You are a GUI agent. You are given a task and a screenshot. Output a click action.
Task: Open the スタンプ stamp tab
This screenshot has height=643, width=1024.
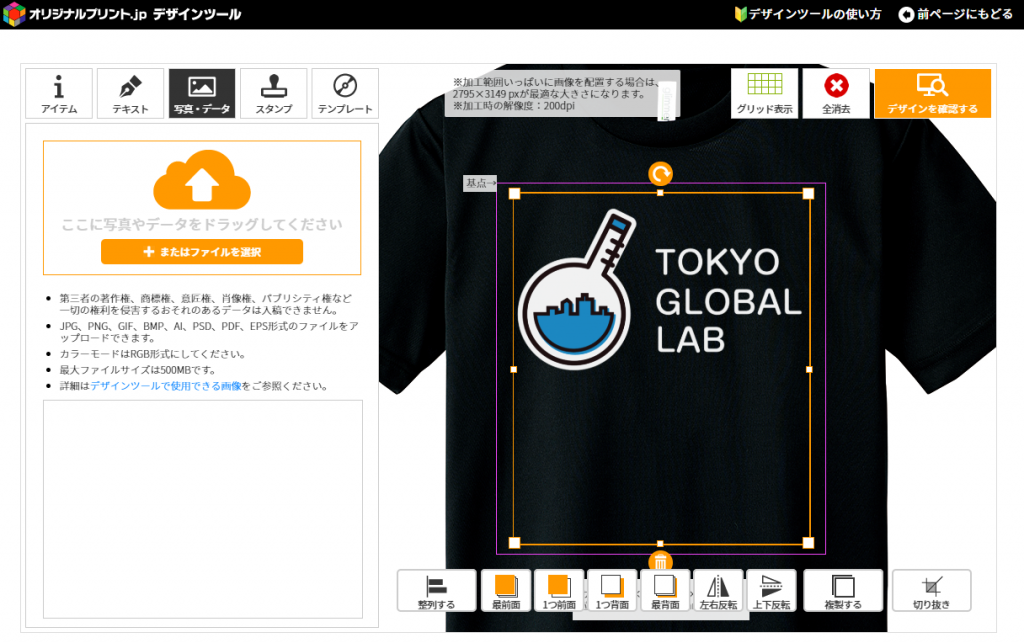274,93
